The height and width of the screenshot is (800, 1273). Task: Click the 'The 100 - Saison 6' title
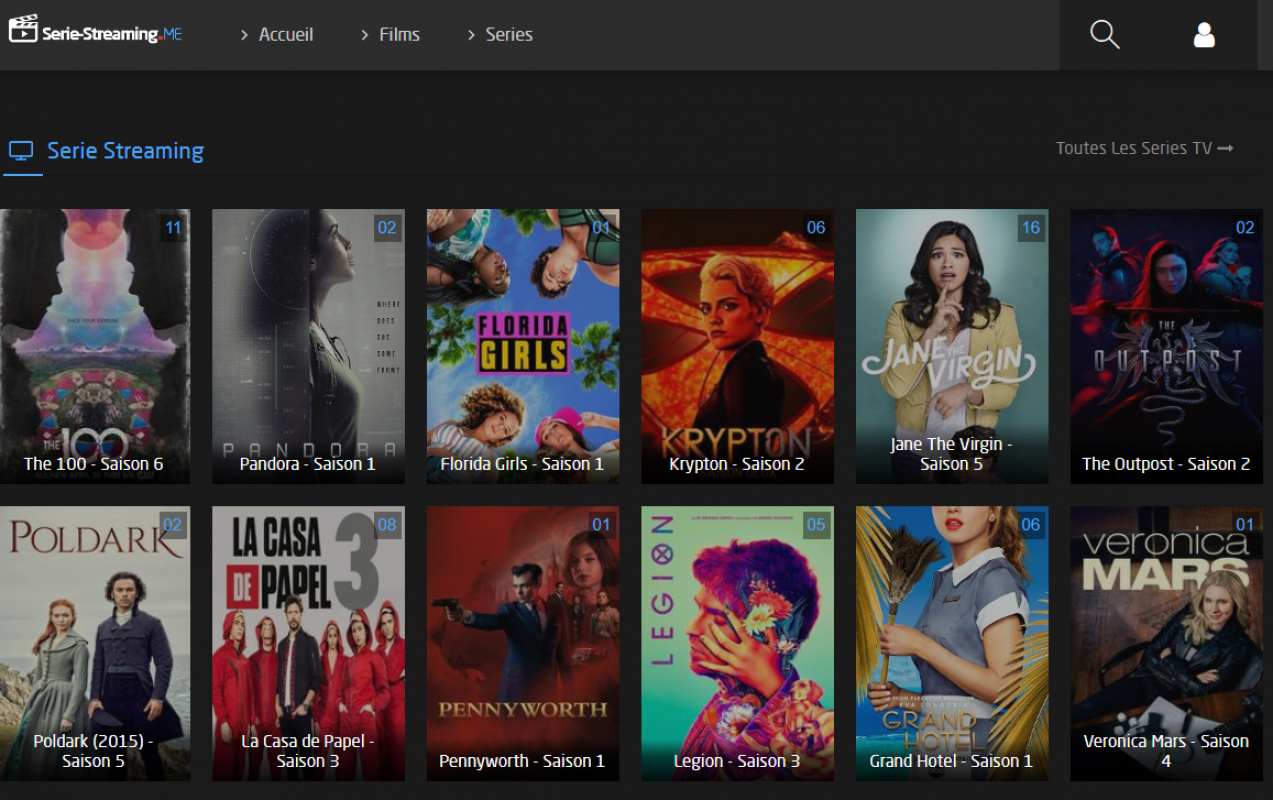93,464
